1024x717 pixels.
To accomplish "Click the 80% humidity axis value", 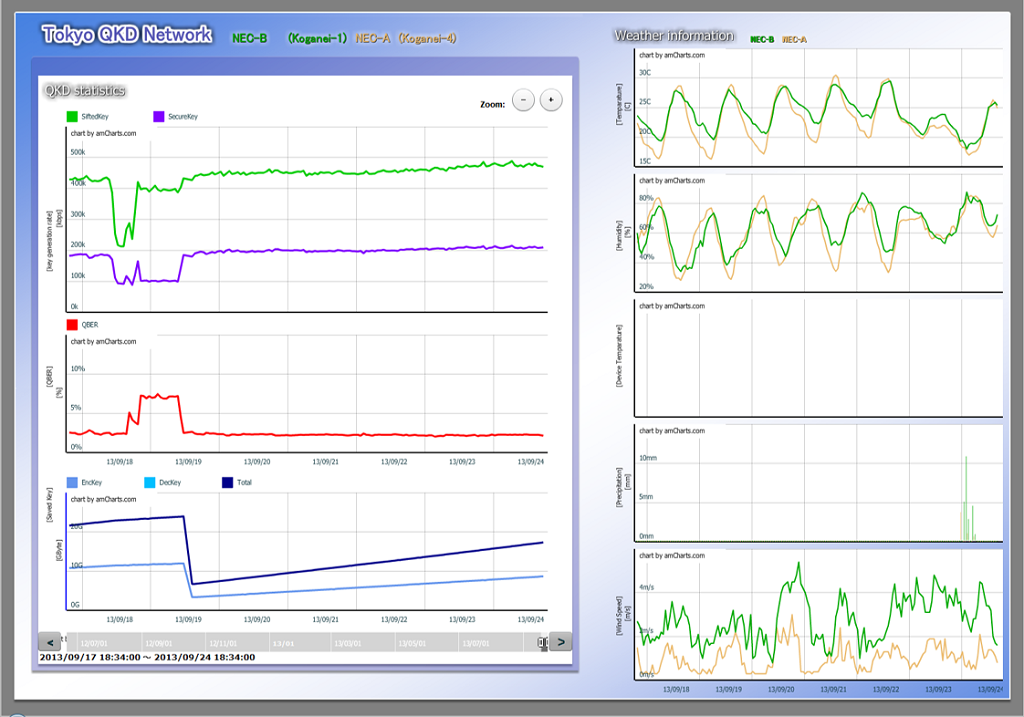I will tap(646, 198).
